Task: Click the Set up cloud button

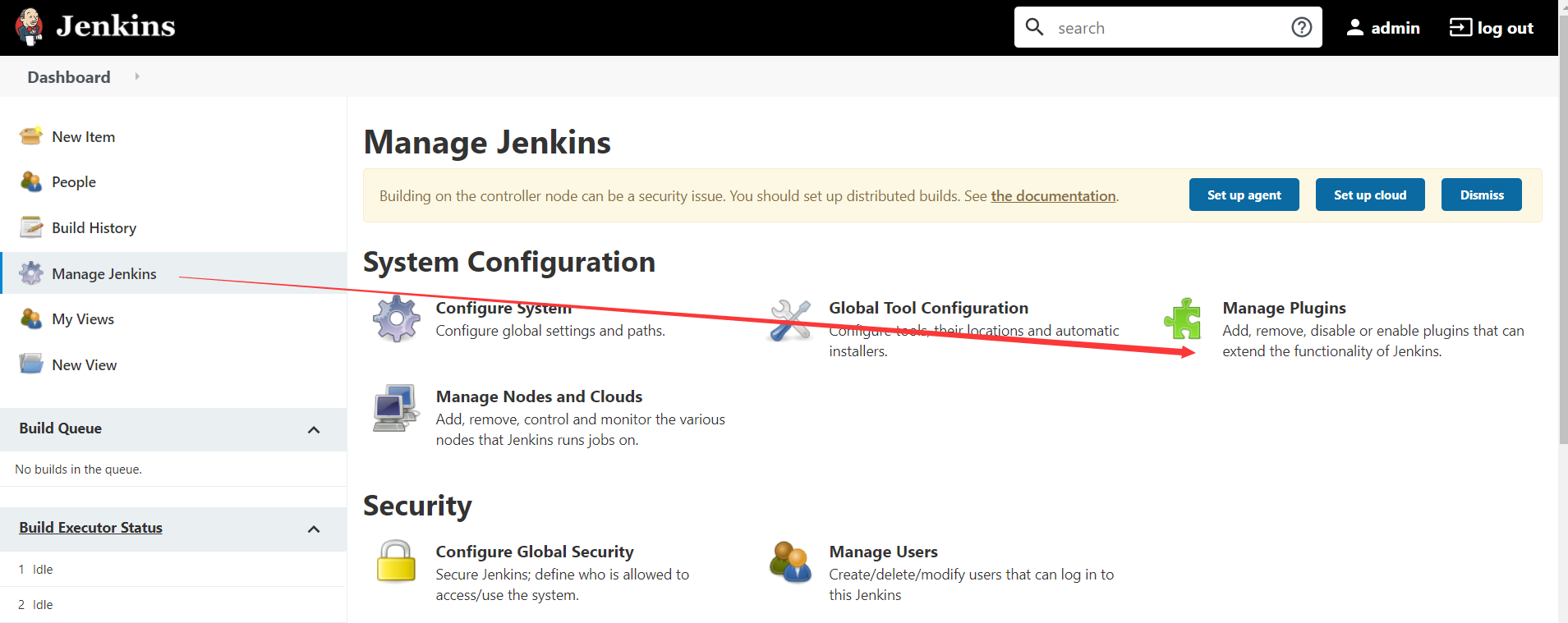Action: pyautogui.click(x=1370, y=195)
